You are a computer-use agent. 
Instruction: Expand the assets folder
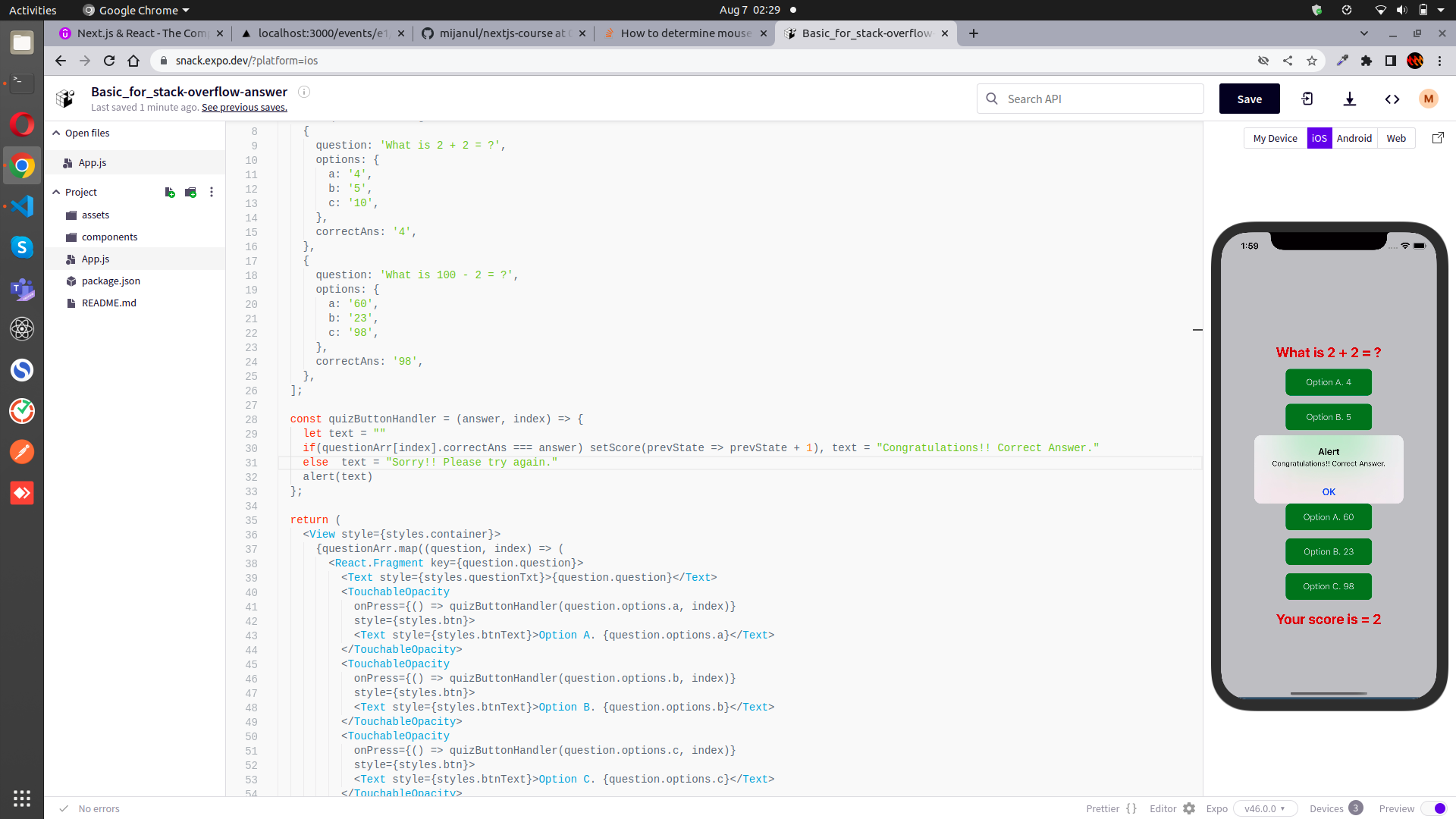[96, 215]
